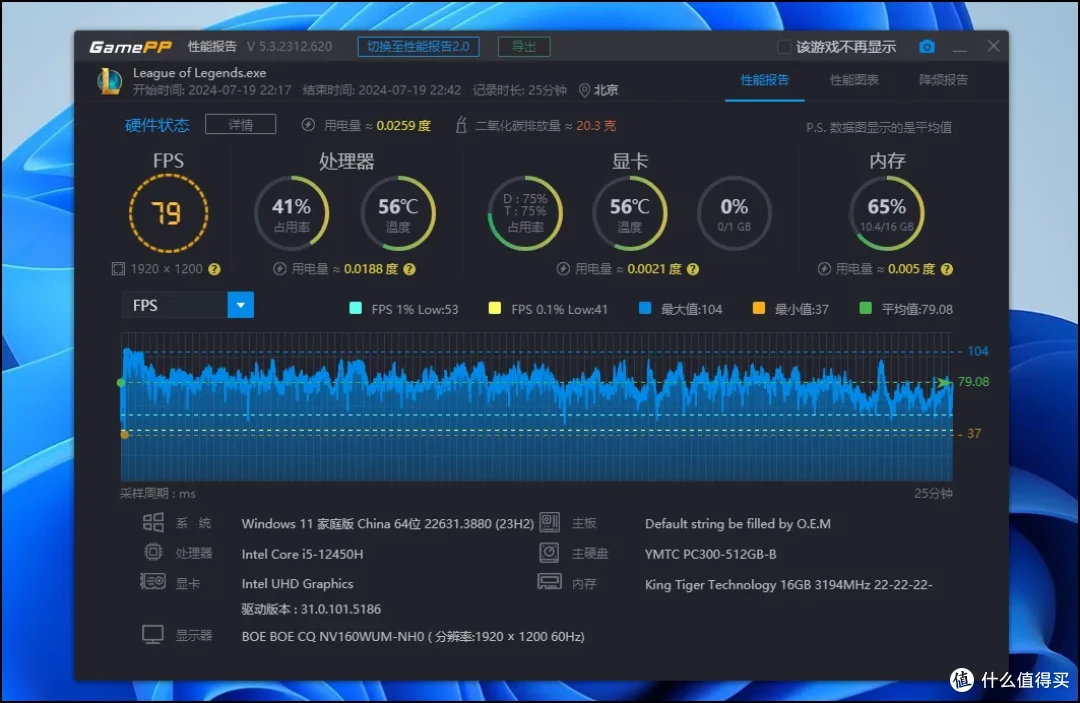Click the 显示器 monitor icon
This screenshot has height=703, width=1080.
(x=153, y=634)
